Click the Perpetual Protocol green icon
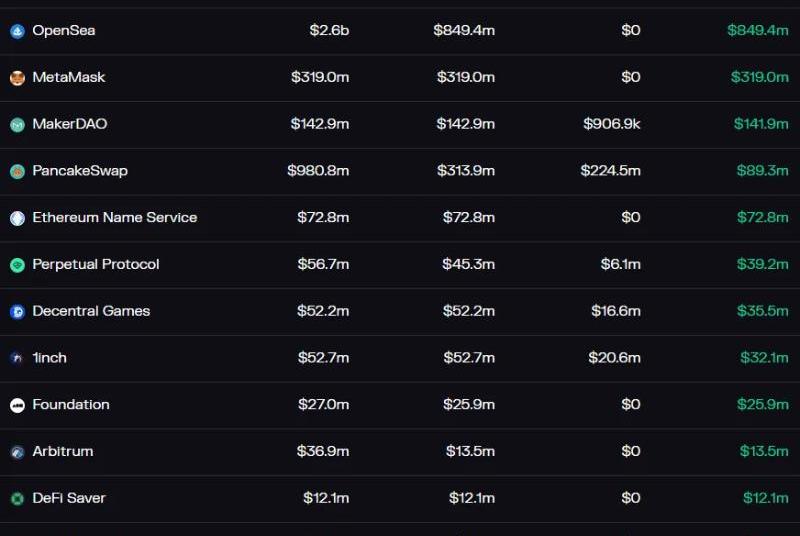 [x=17, y=265]
